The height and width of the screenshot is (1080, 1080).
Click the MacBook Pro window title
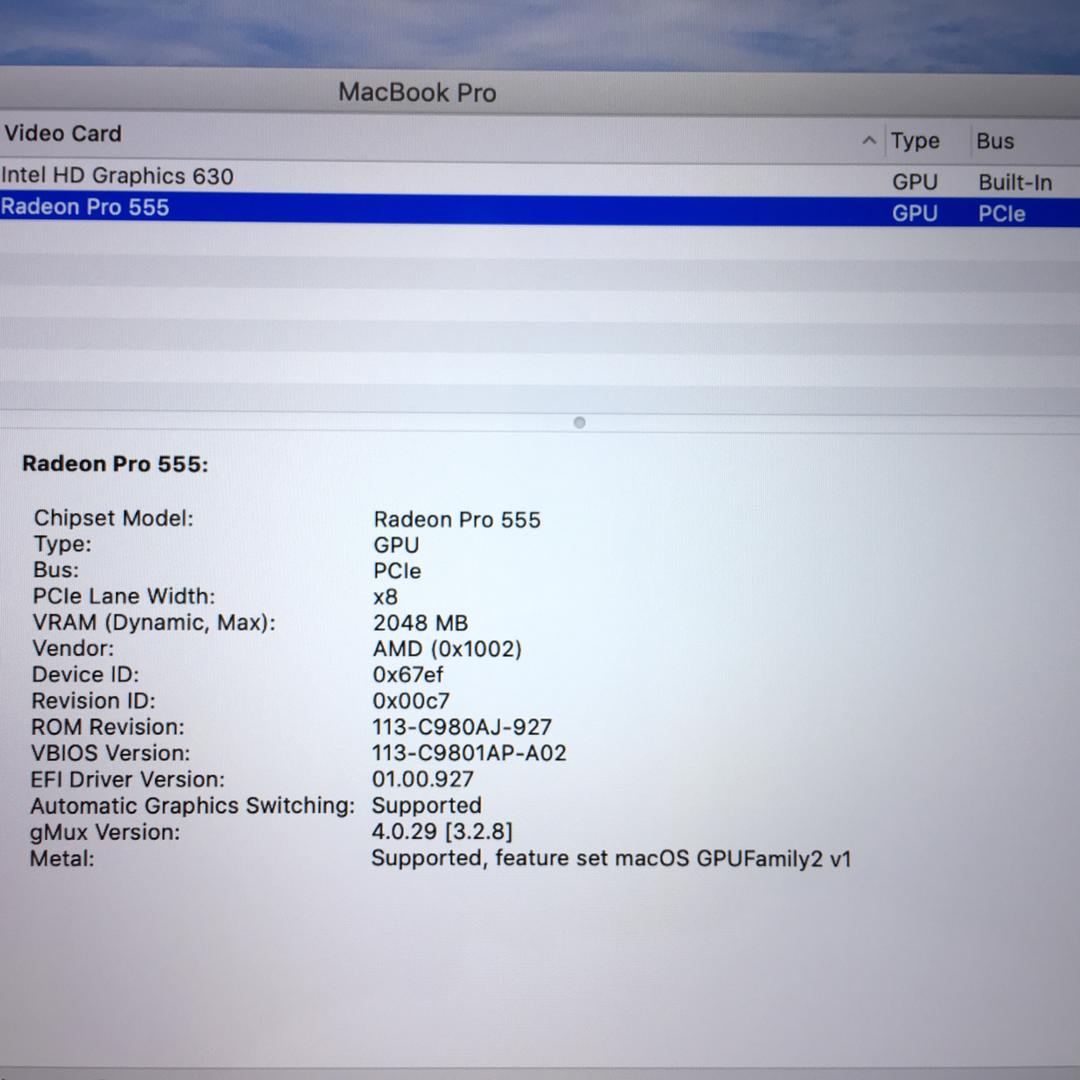click(x=417, y=92)
